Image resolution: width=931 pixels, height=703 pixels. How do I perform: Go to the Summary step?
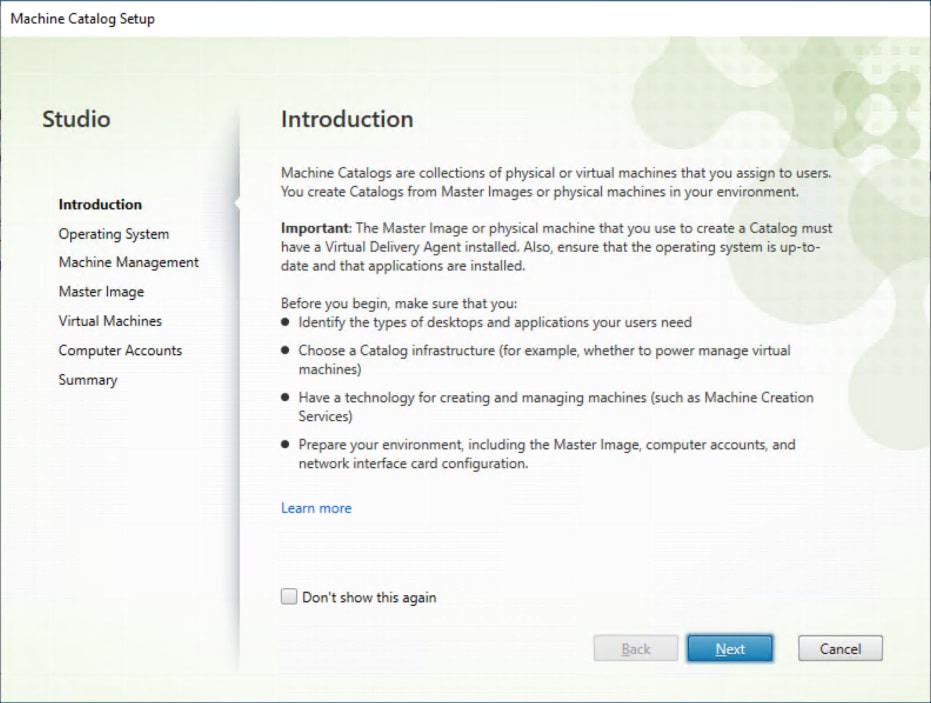pyautogui.click(x=88, y=380)
